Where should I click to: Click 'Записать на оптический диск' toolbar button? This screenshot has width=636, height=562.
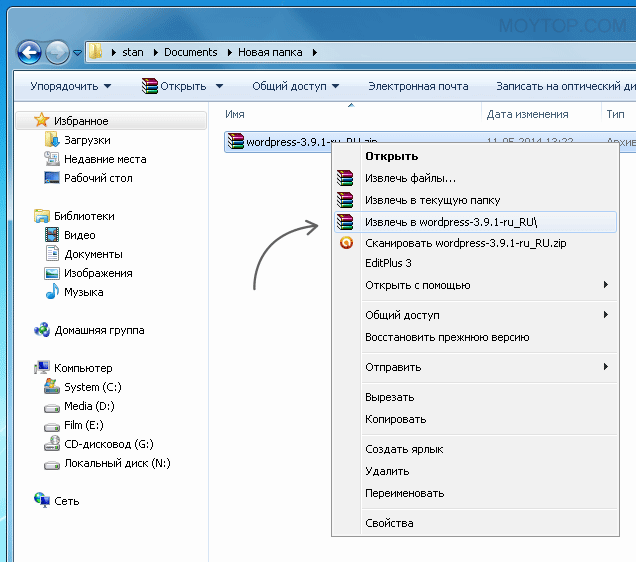(x=565, y=86)
